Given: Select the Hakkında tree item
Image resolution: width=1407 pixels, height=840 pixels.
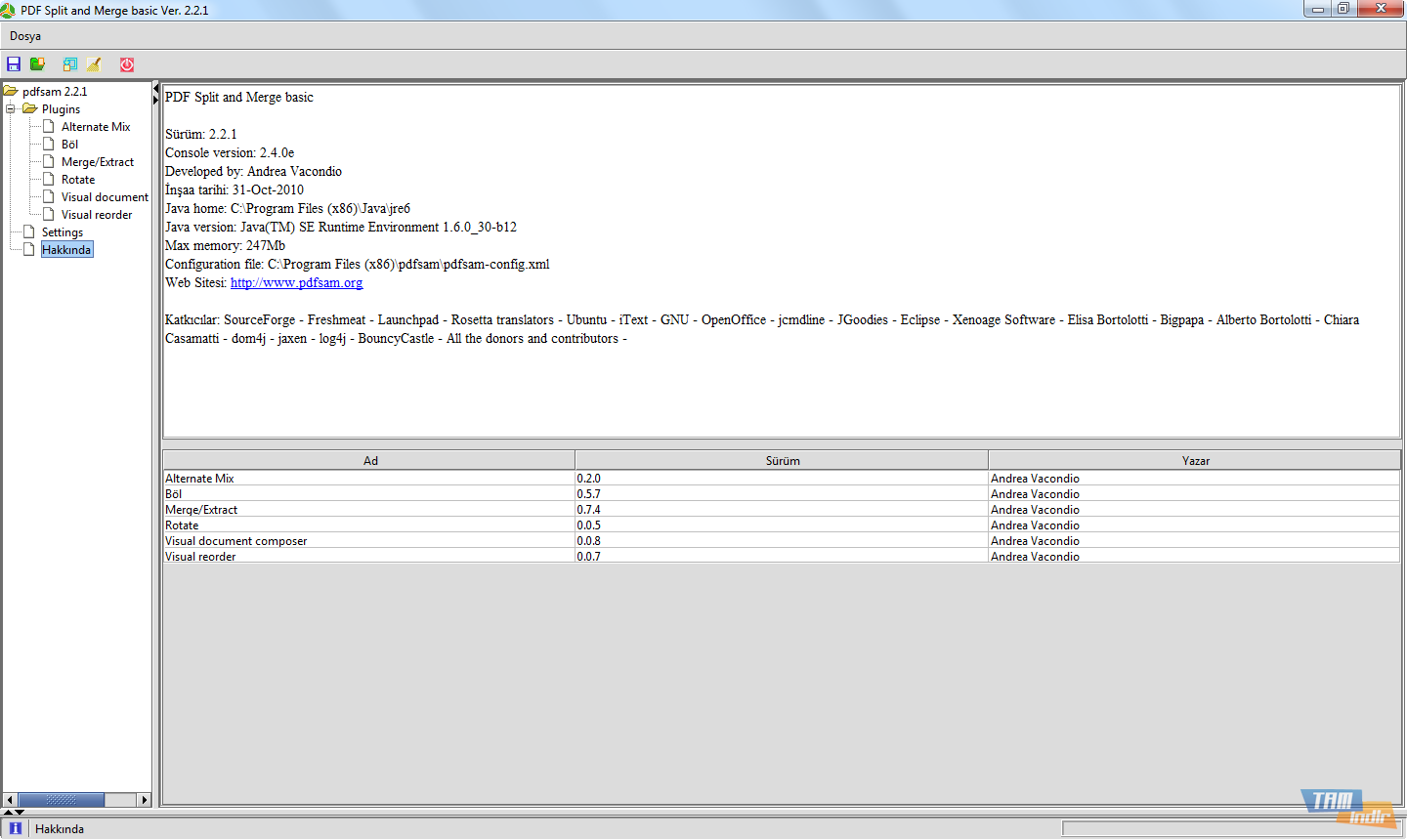Looking at the screenshot, I should (x=66, y=250).
